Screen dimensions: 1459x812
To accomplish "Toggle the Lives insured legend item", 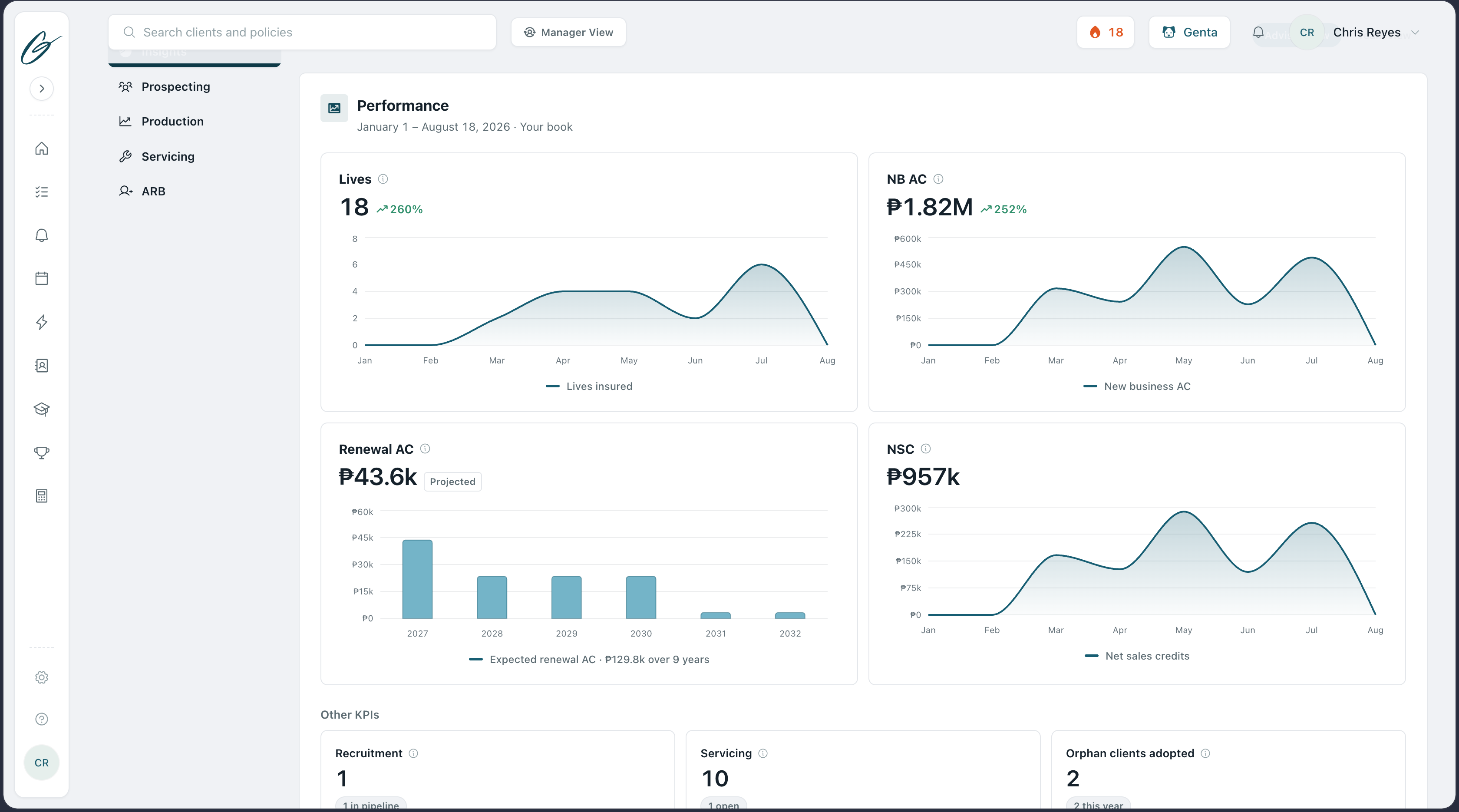I will (x=589, y=386).
